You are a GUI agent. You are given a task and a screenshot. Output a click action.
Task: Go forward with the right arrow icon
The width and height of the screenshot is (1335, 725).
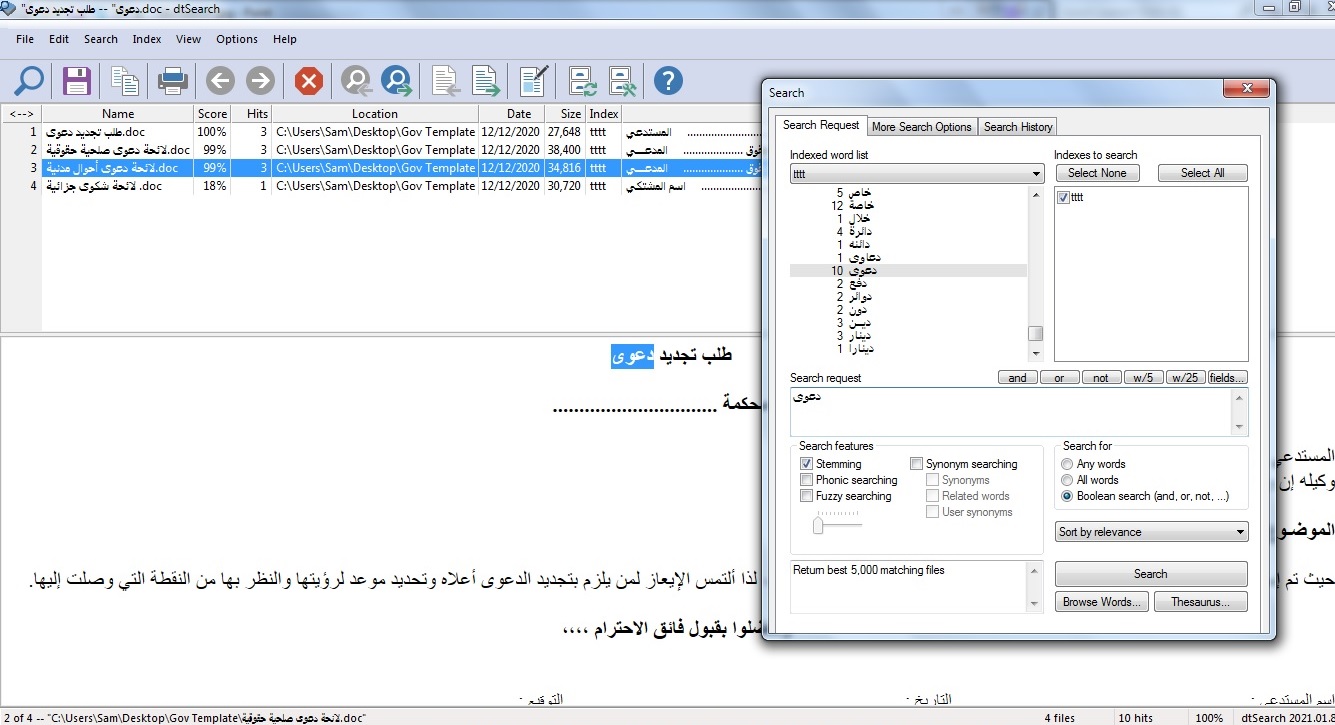[260, 80]
